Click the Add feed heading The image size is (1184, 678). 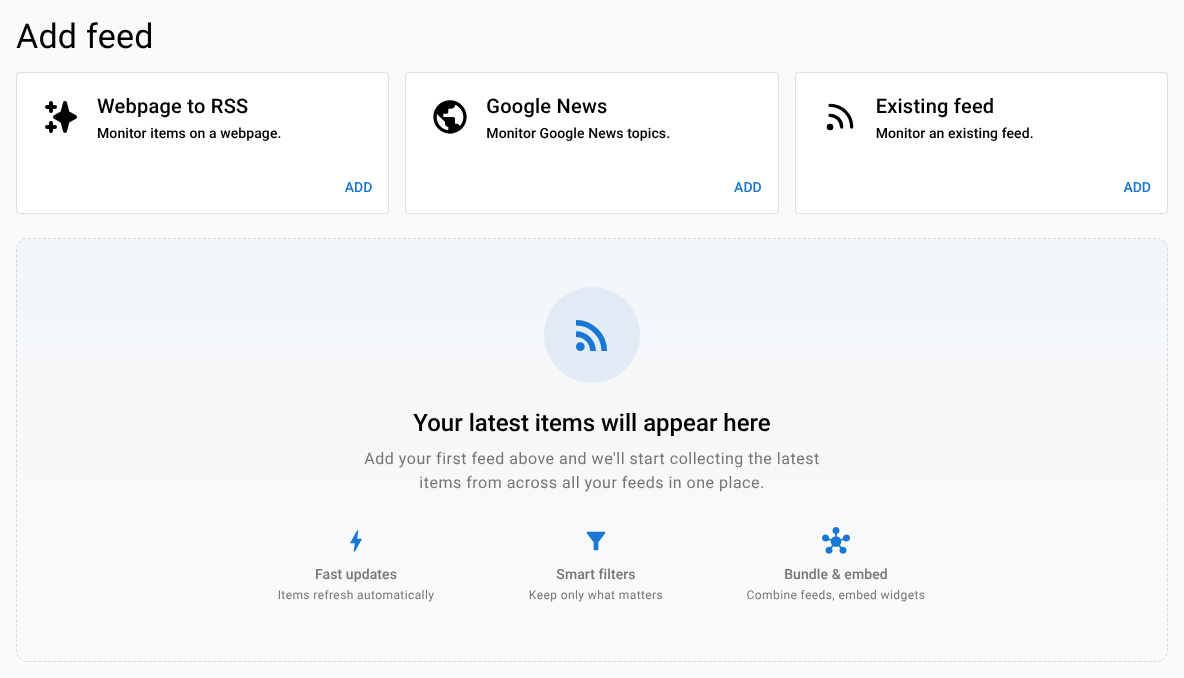point(85,36)
